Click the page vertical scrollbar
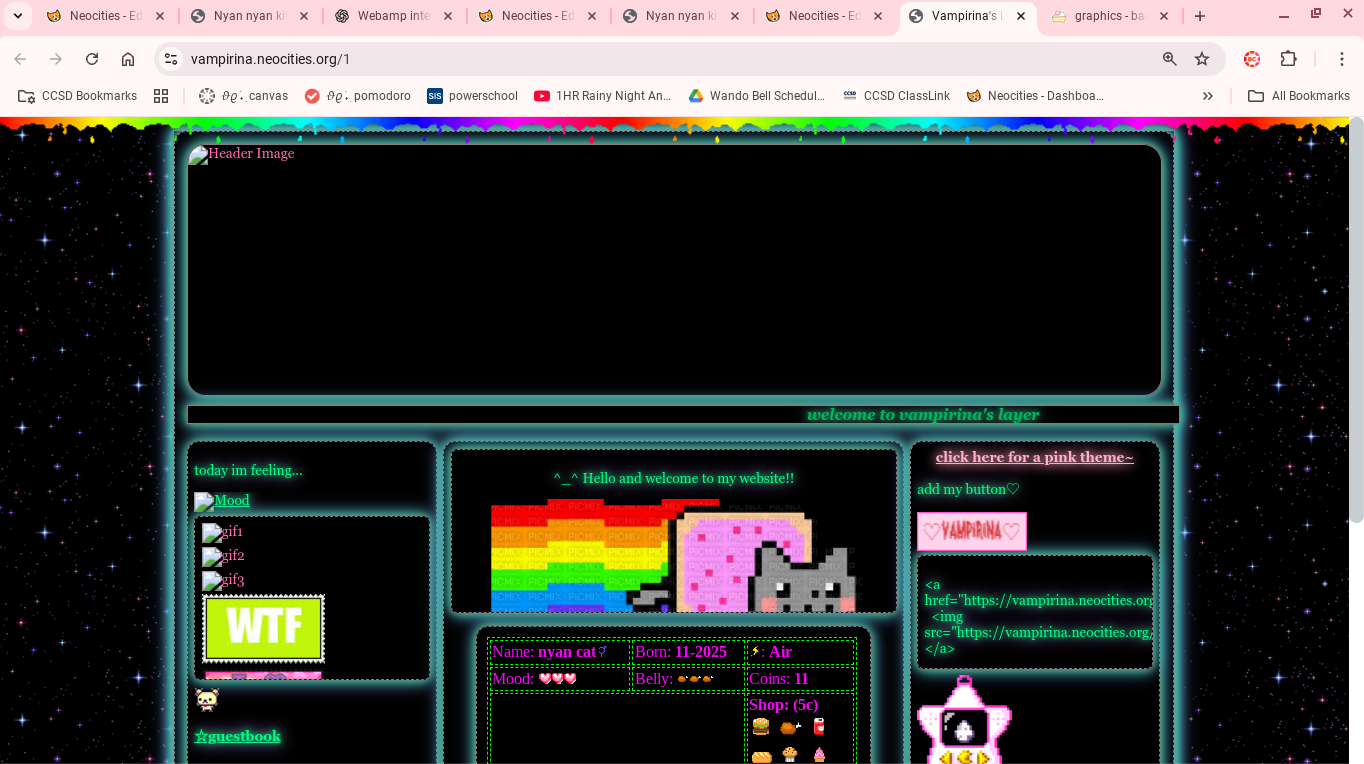 click(1356, 320)
